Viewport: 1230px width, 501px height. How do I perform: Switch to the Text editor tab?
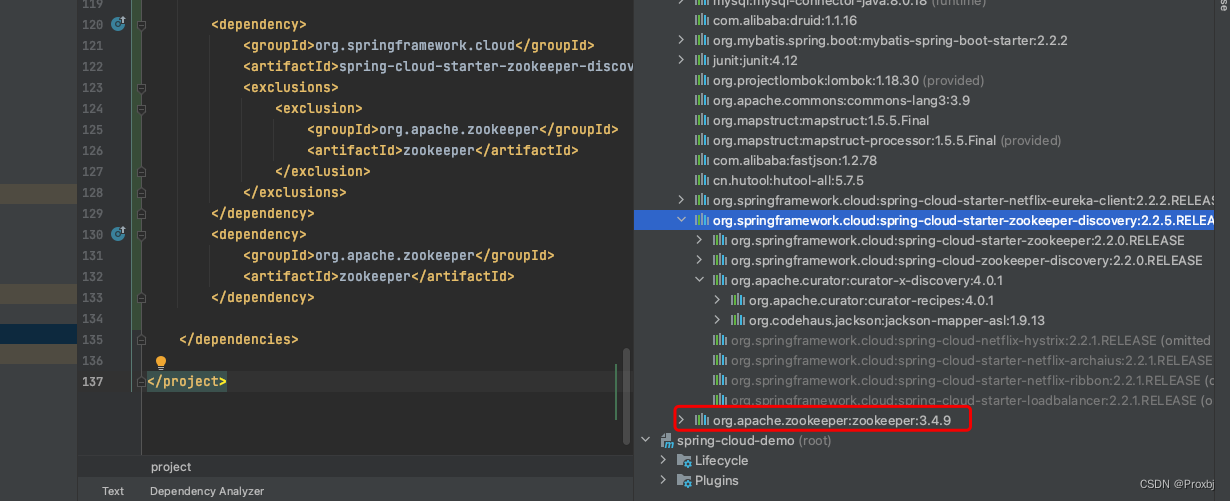click(x=113, y=491)
